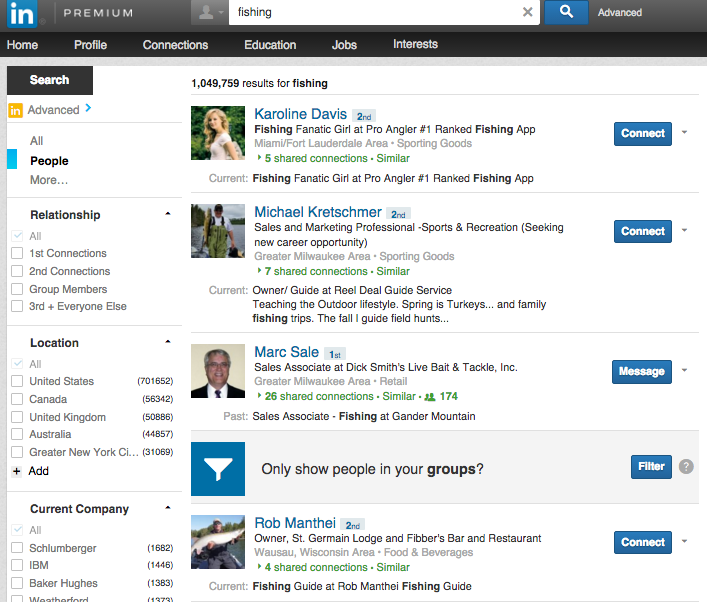This screenshot has height=602, width=707.
Task: Check the Australia location checkbox
Action: [17, 434]
